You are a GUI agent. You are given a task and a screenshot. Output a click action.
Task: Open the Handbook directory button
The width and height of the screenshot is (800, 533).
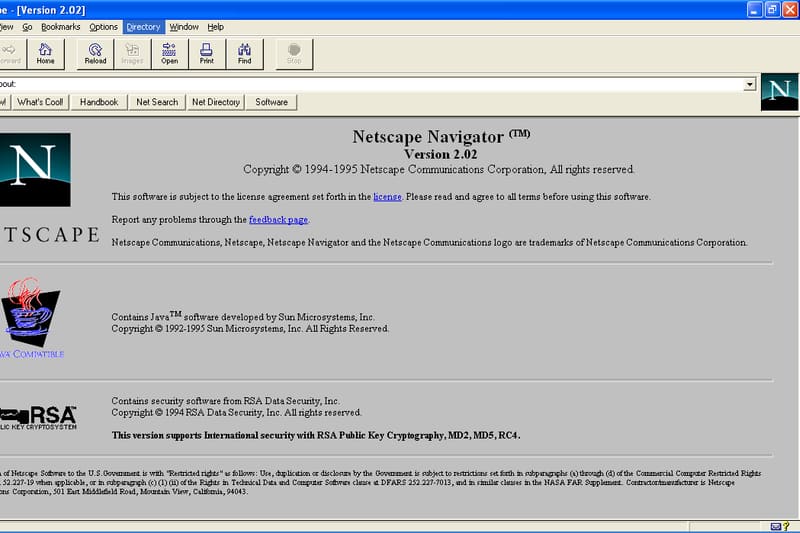[99, 102]
